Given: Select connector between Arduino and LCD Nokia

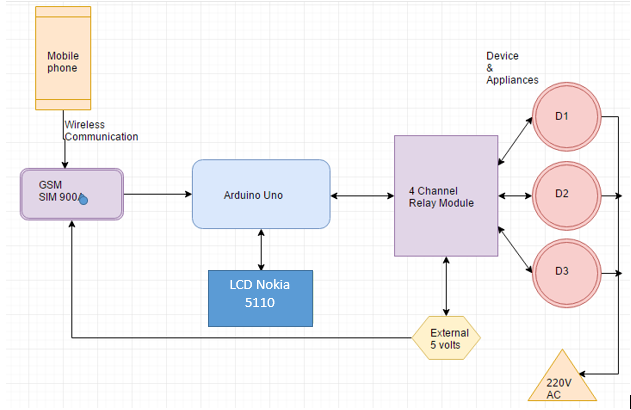Looking at the screenshot, I should 261,249.
